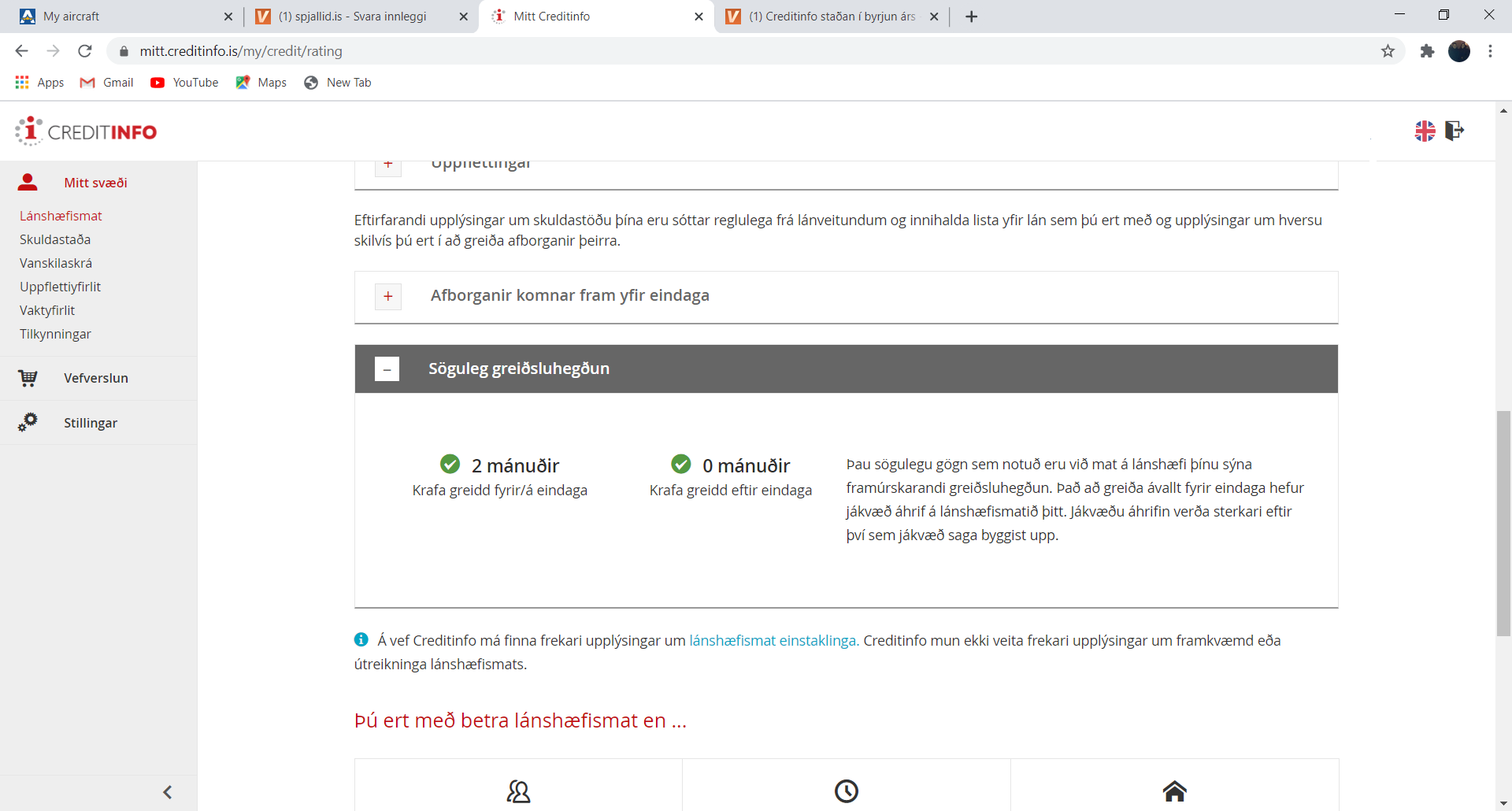Click the page vertical scrollbar thumb
This screenshot has height=811, width=1512.
[1503, 523]
